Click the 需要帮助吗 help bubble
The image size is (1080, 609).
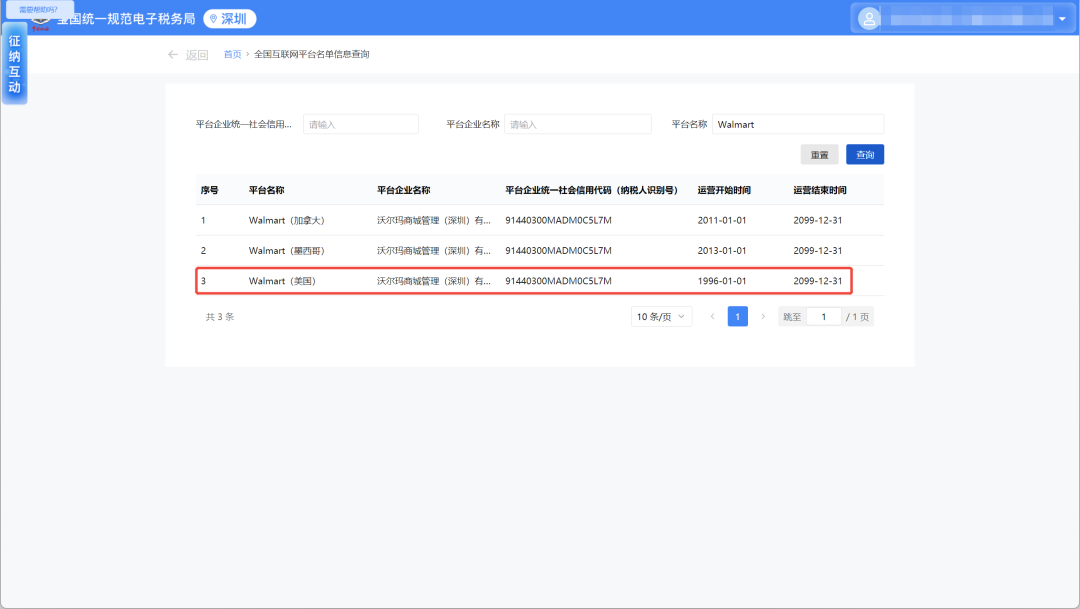tap(40, 9)
